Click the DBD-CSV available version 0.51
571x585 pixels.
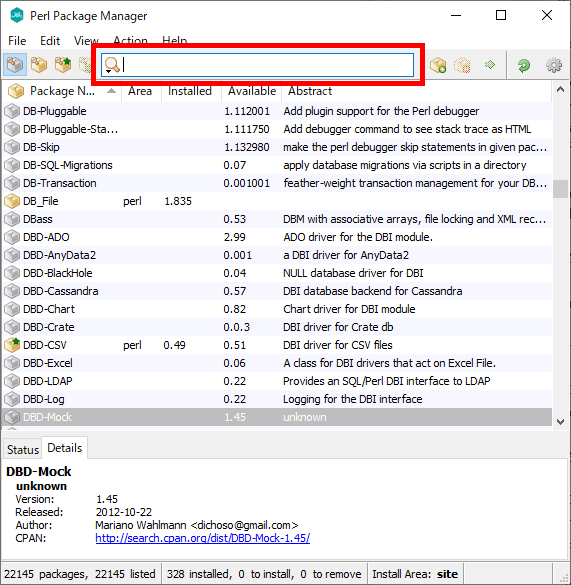tap(234, 345)
